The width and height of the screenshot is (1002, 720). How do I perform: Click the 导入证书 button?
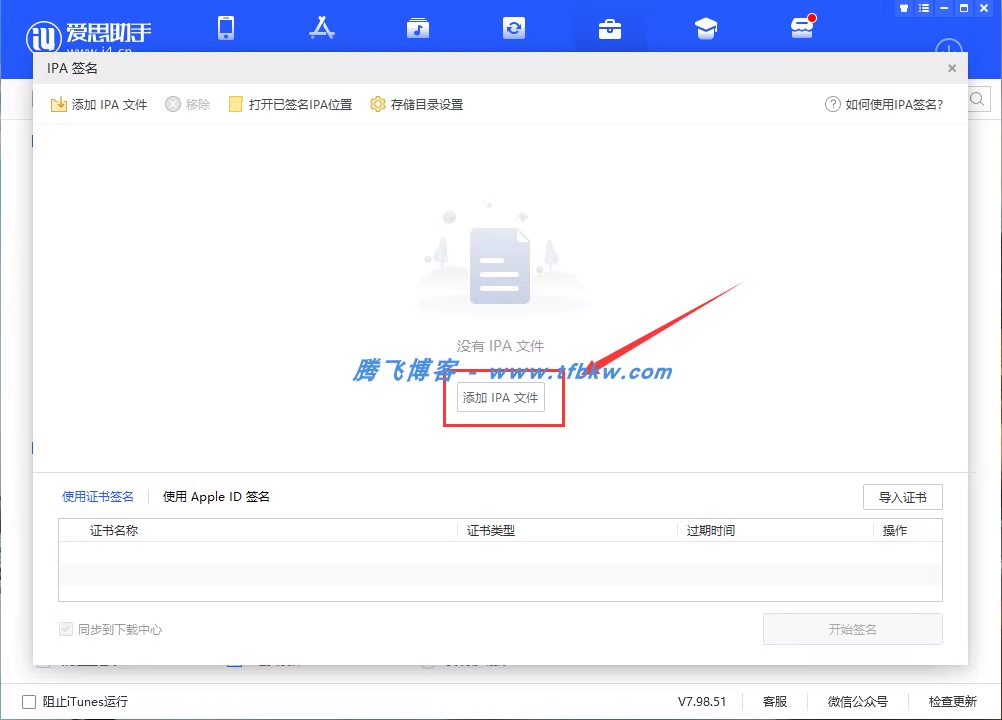click(x=902, y=496)
